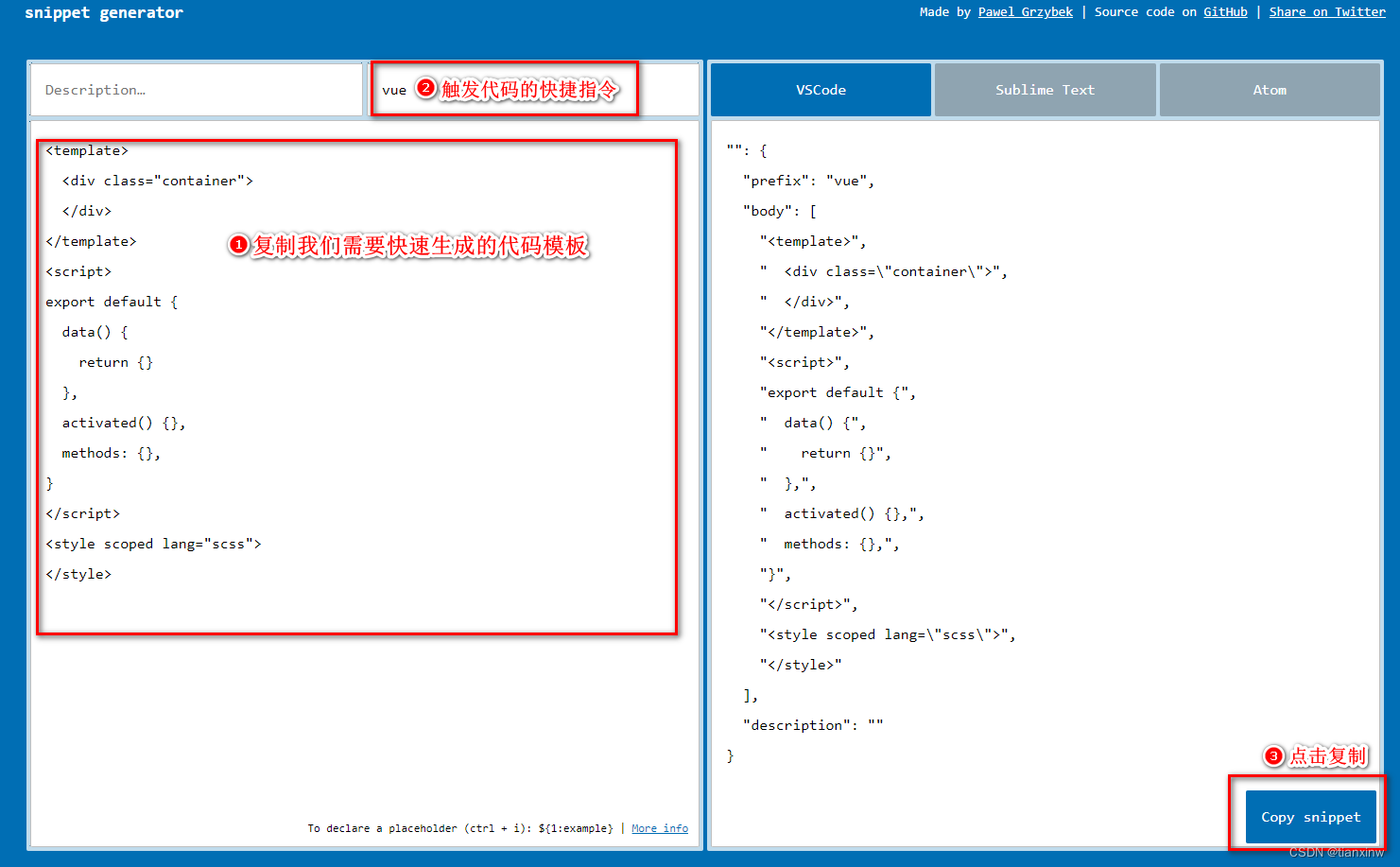Image resolution: width=1400 pixels, height=867 pixels.
Task: Click the placeholder hint text '${1:example}'
Action: 576,828
